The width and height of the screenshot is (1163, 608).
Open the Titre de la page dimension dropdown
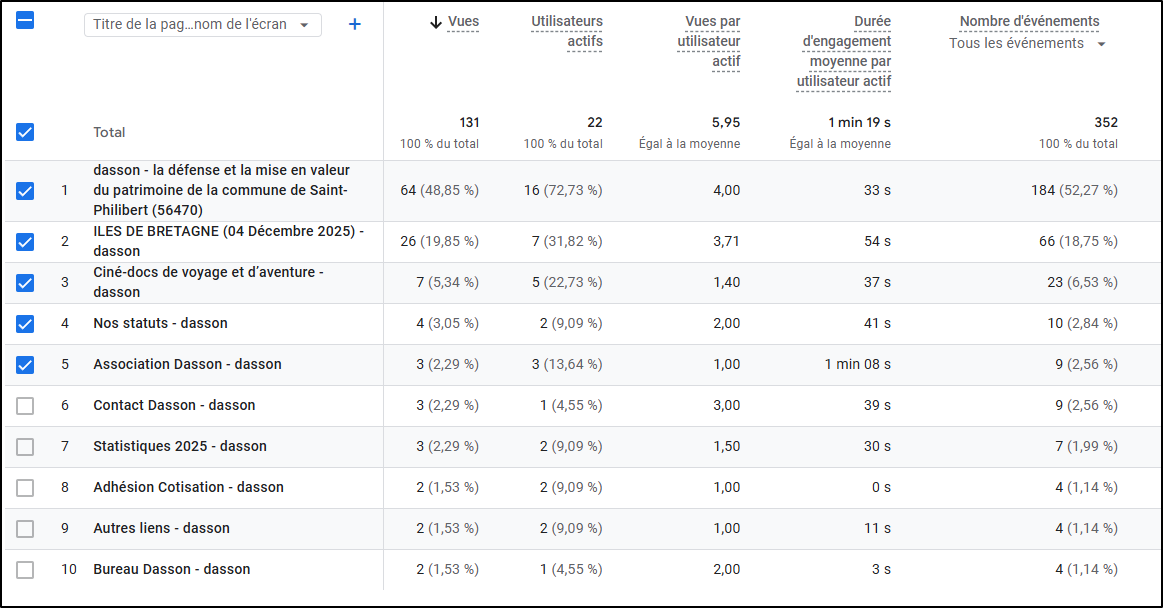pos(202,25)
